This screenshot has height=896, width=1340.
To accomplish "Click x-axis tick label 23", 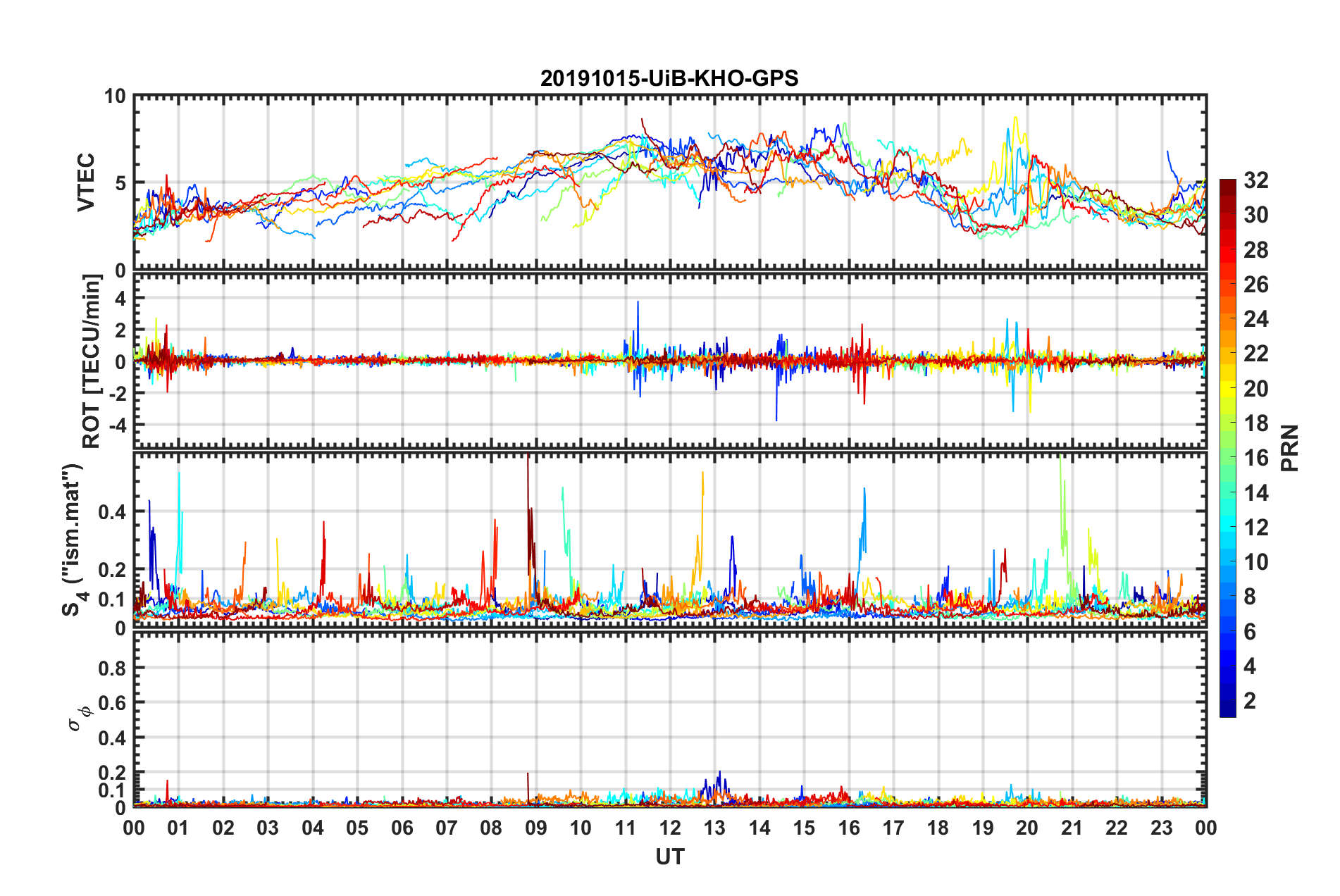I will pyautogui.click(x=1161, y=828).
